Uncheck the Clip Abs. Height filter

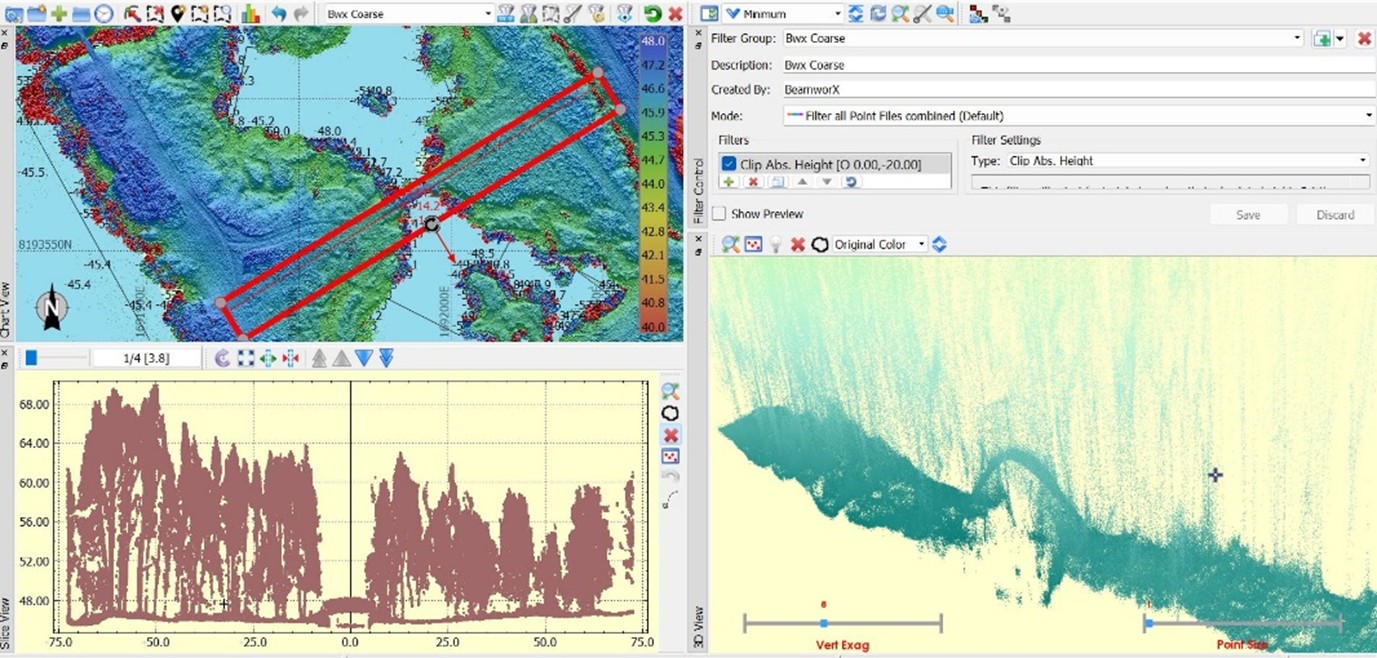tap(729, 164)
